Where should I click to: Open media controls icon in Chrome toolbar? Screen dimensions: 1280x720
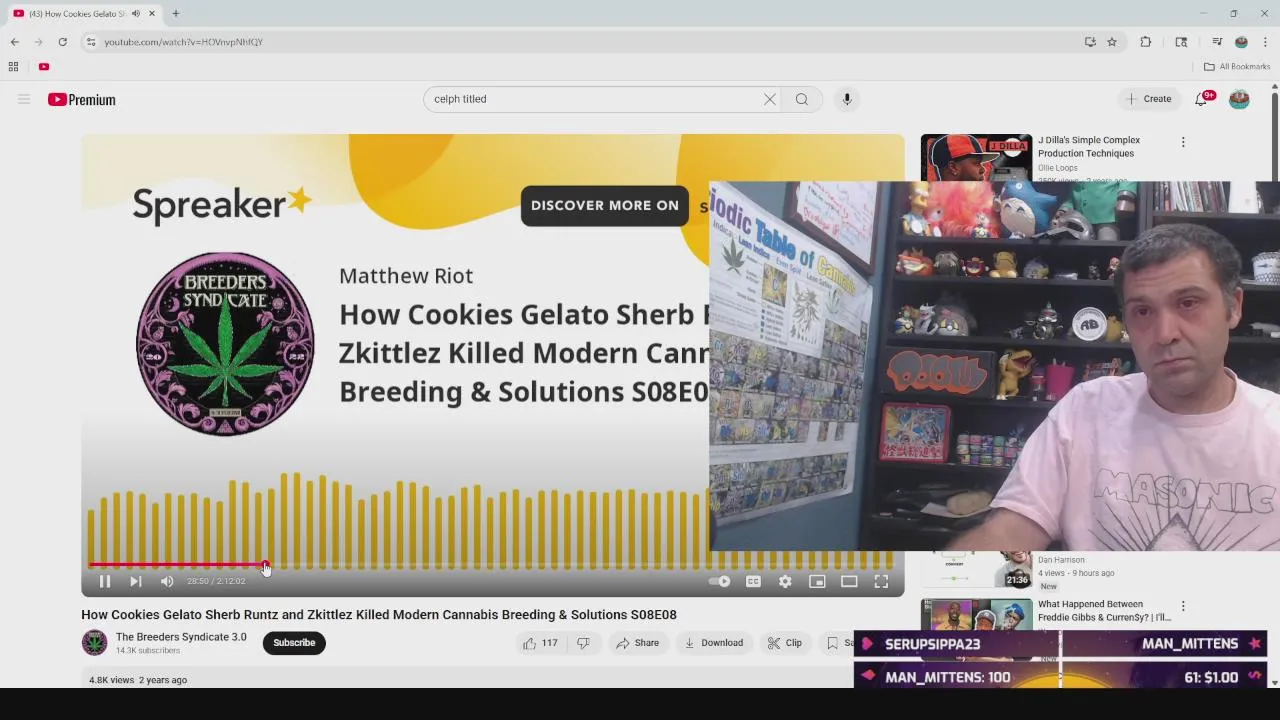point(1217,42)
